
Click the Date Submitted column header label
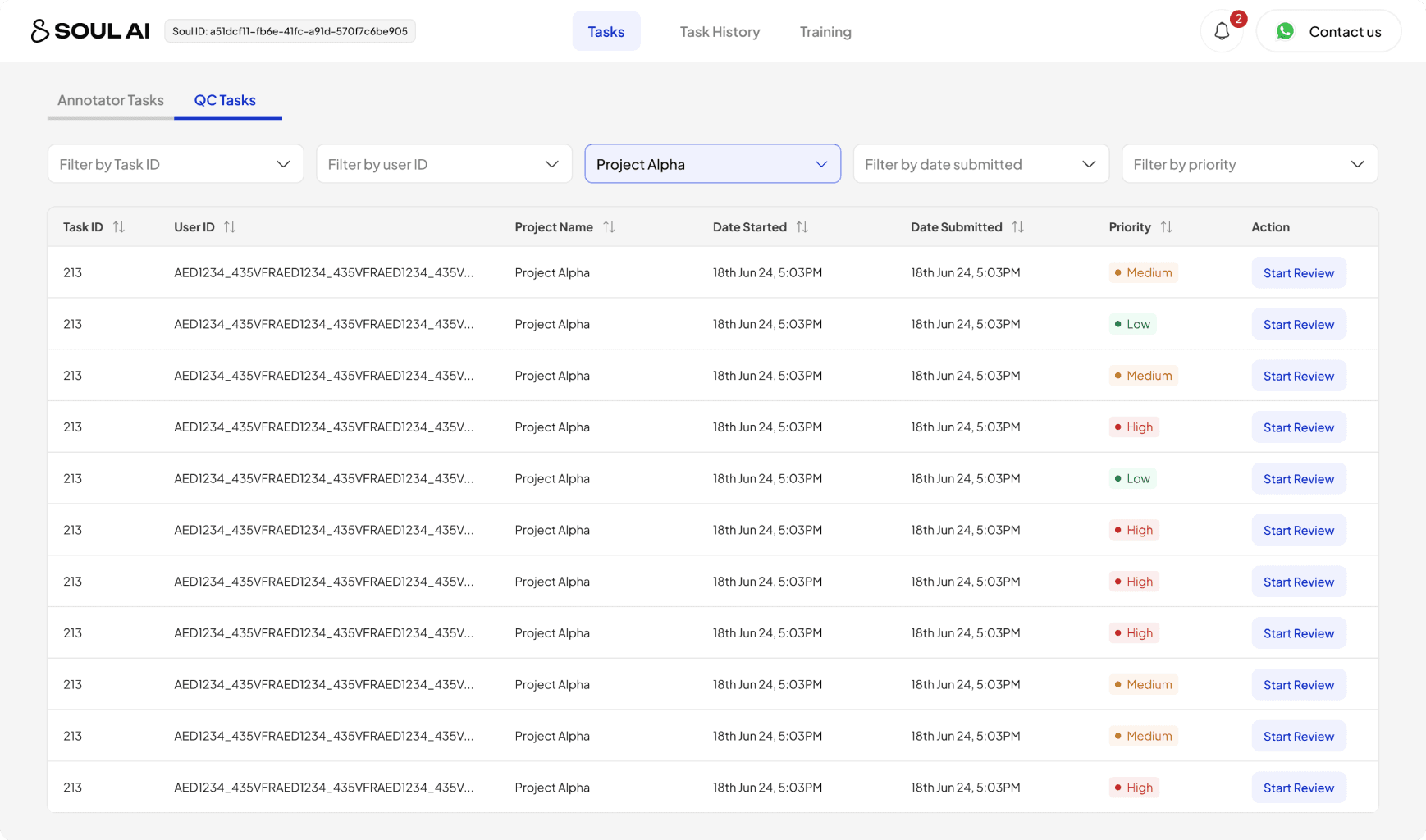click(956, 227)
